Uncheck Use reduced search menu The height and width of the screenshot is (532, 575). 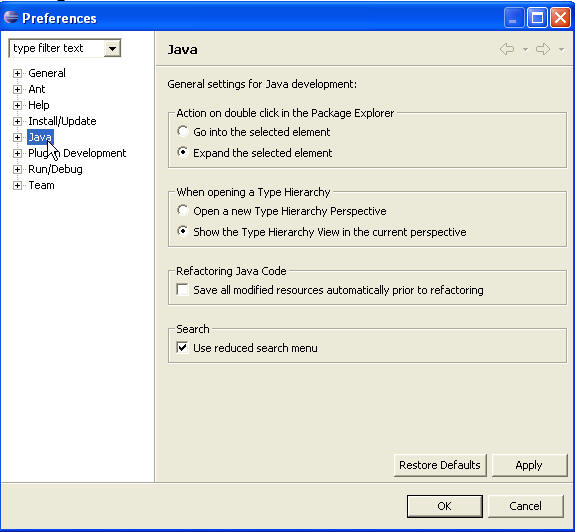[x=182, y=347]
